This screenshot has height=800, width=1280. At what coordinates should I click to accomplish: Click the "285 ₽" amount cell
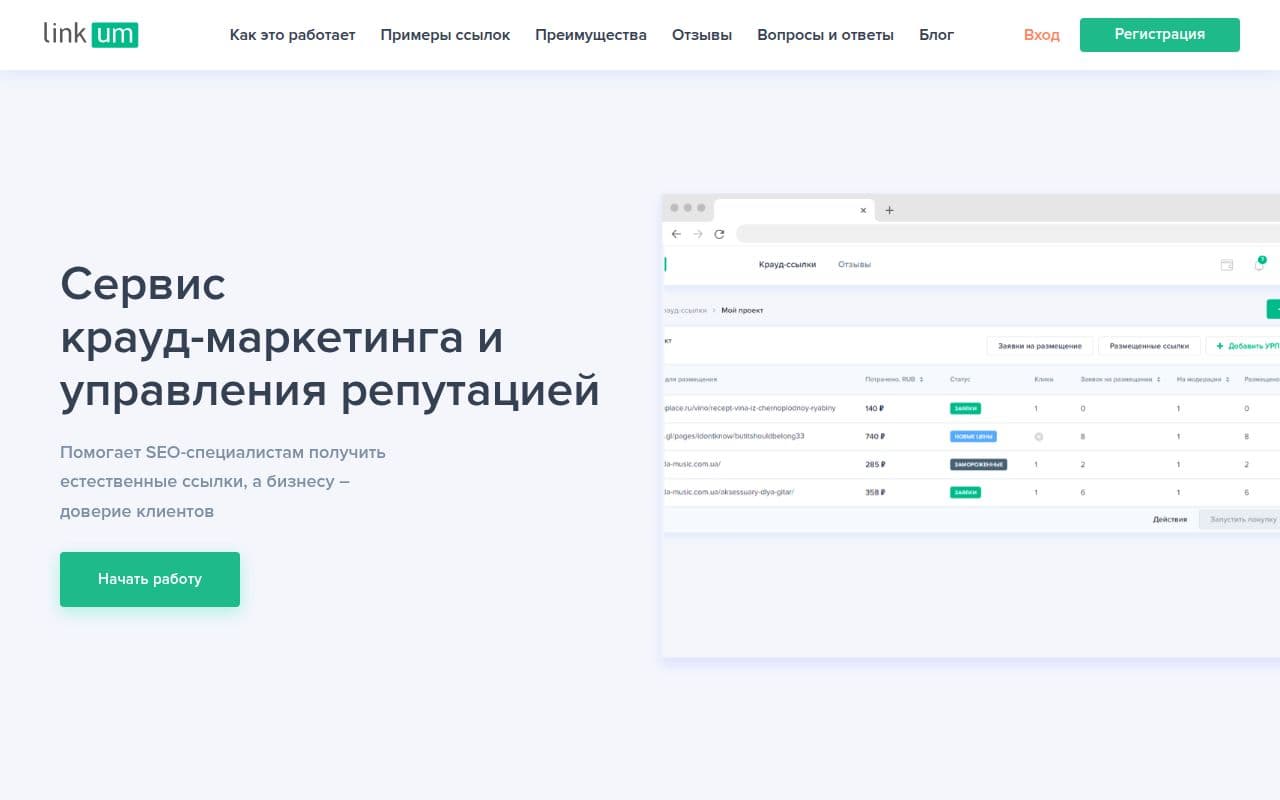(875, 464)
